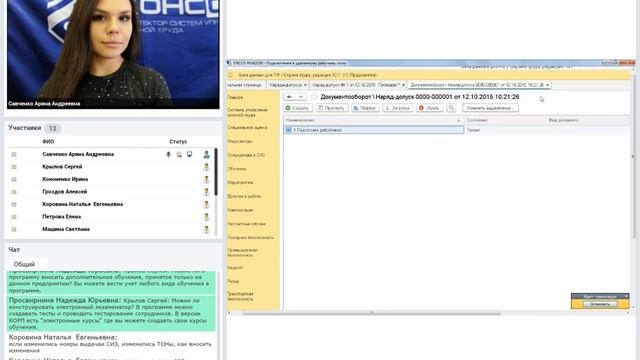Click the magnifier search icon in the 1C toolbar
The height and width of the screenshot is (360, 640).
pos(451,108)
